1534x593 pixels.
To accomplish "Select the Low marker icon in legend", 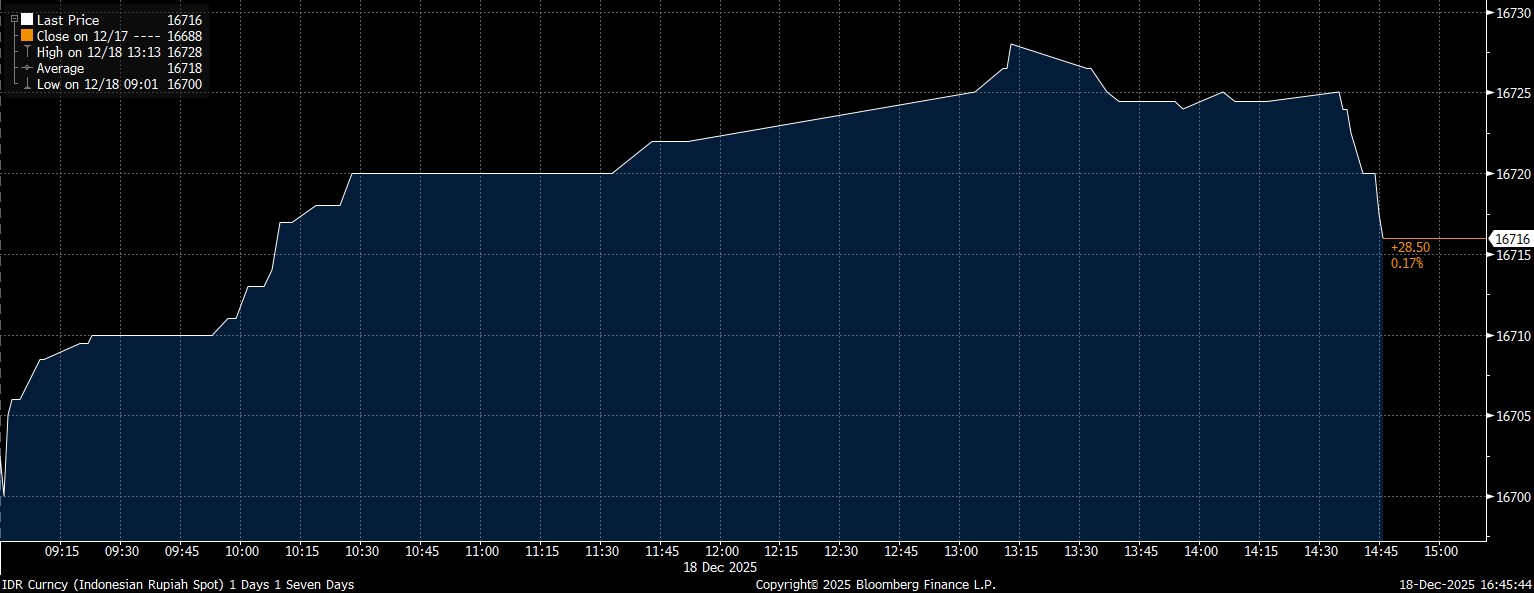I will point(27,85).
